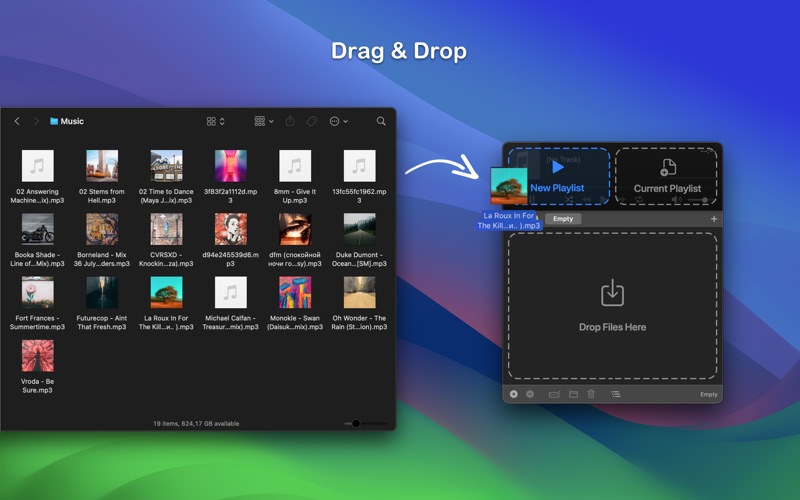Select the dfm (спокойной ночи) mp3 file
Viewport: 800px width, 500px height.
pyautogui.click(x=294, y=240)
